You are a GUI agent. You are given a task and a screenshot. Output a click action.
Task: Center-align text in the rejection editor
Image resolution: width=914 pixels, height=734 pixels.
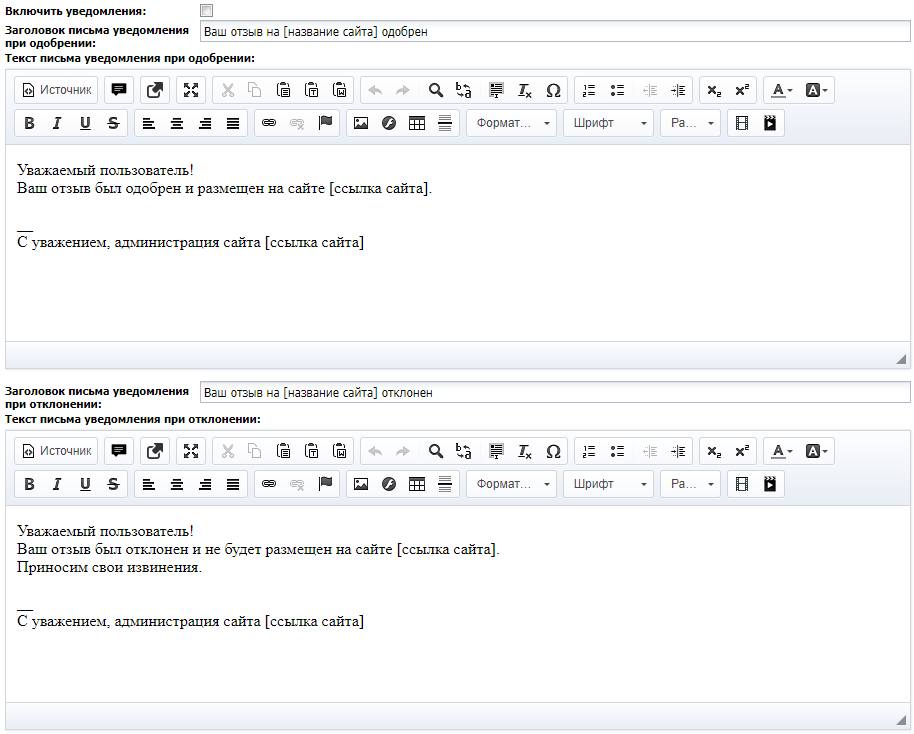[x=177, y=484]
